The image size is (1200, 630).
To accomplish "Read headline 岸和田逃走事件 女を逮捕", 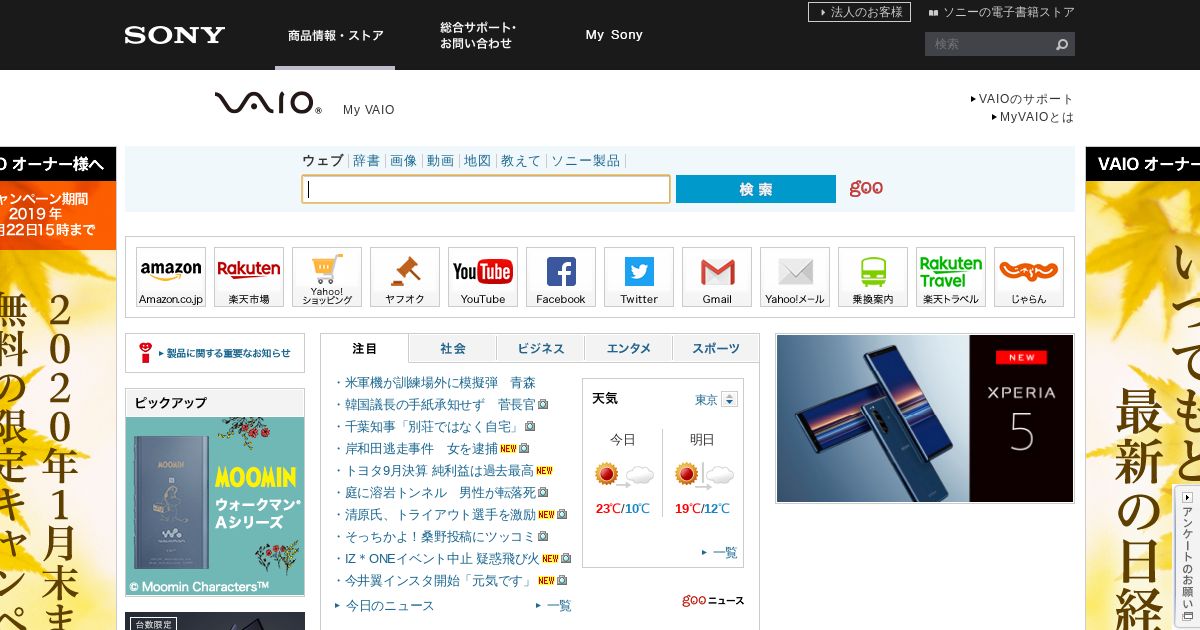I will point(421,448).
